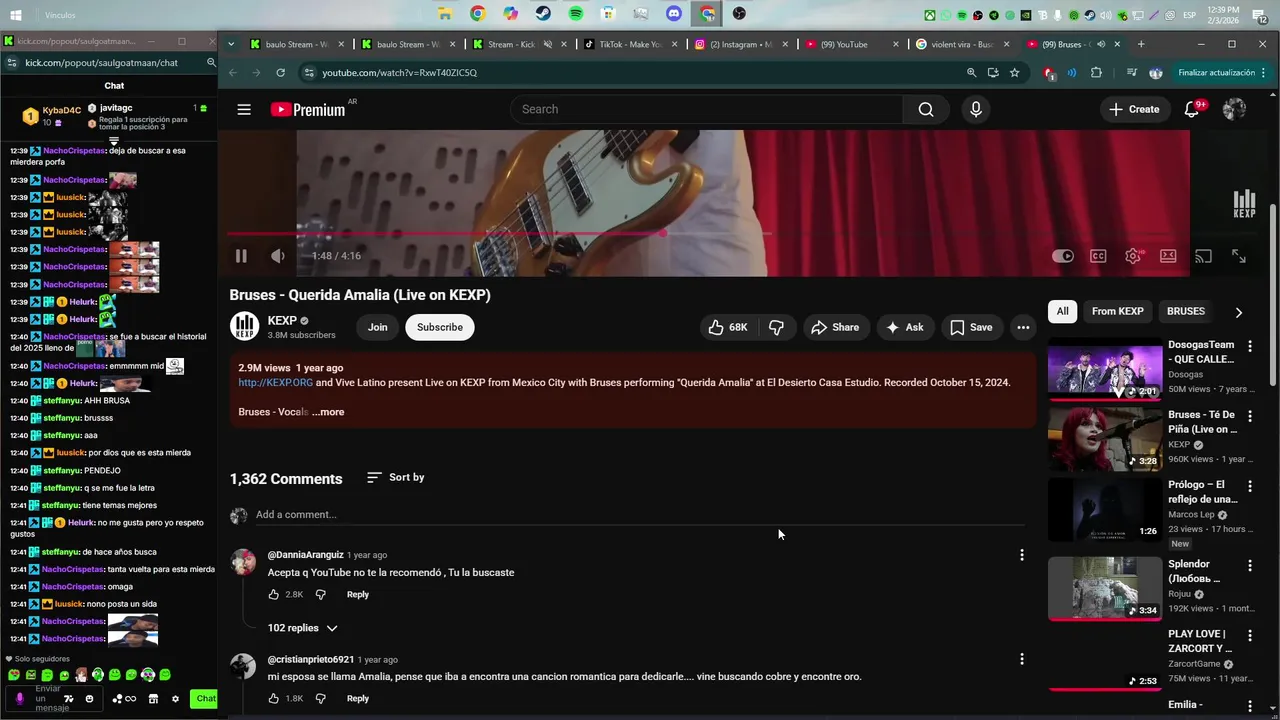Click the YouTube search magnifier button
This screenshot has height=720, width=1280.
coord(926,109)
